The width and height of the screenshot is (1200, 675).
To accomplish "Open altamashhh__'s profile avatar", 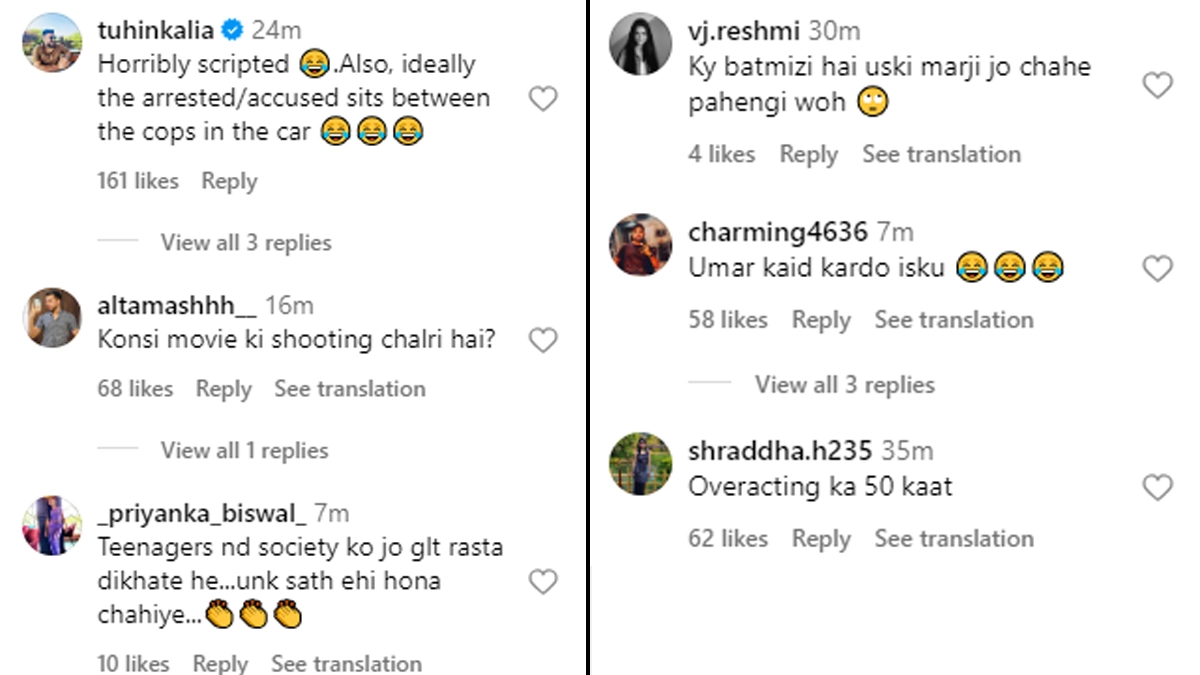I will 52,317.
